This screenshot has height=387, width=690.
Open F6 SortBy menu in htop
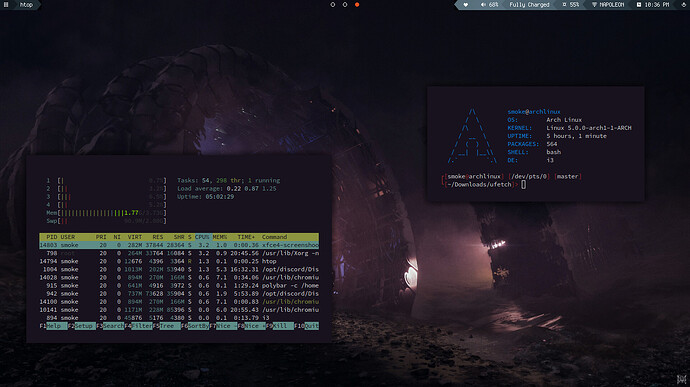click(x=195, y=326)
